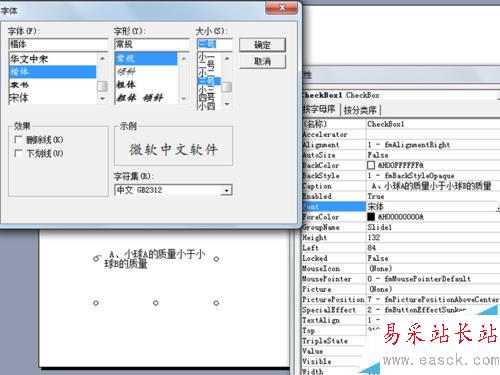Click the 确定 button in font dialog

(262, 45)
